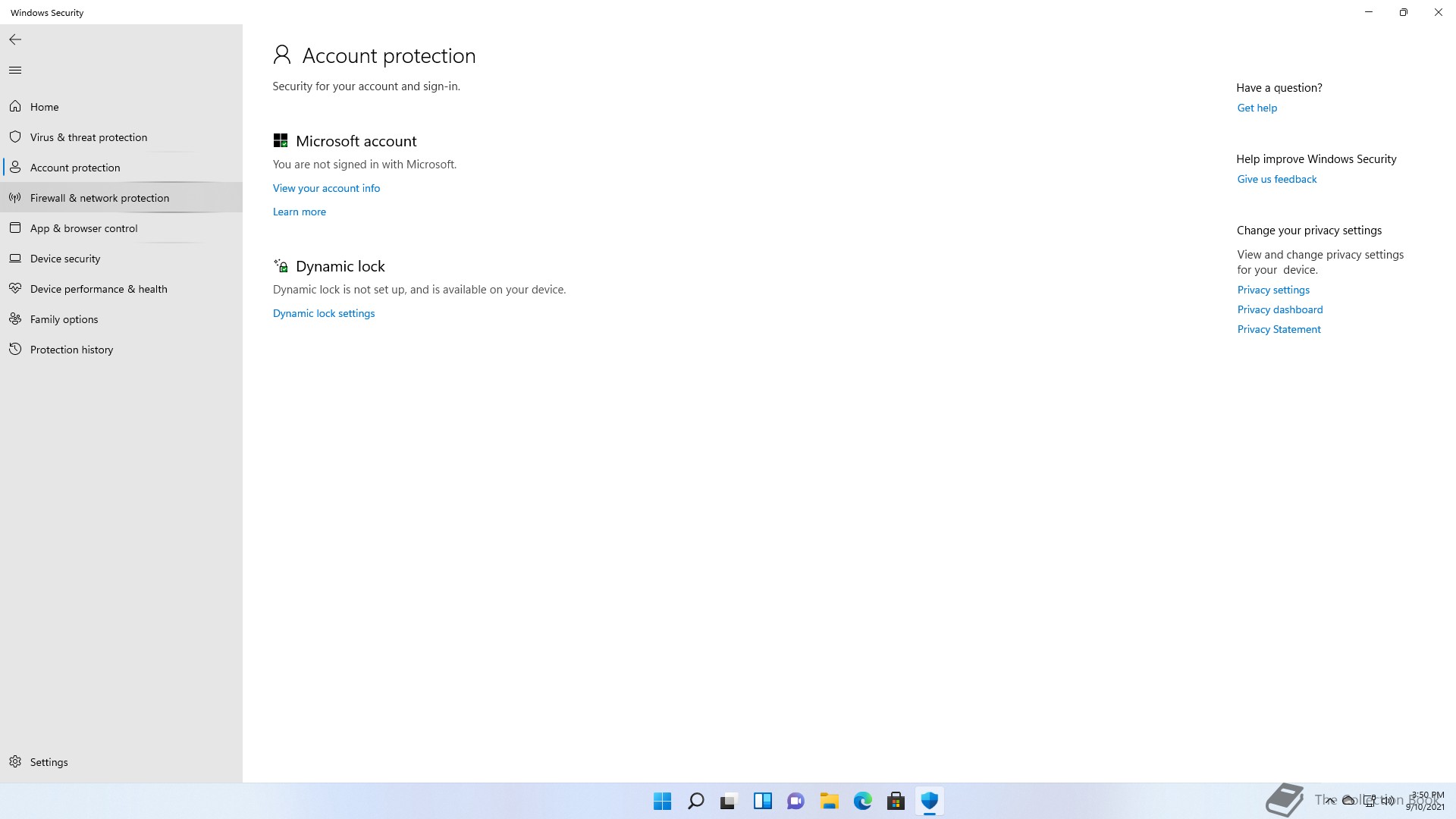Open App & browser control page
Image resolution: width=1456 pixels, height=819 pixels.
tap(121, 228)
